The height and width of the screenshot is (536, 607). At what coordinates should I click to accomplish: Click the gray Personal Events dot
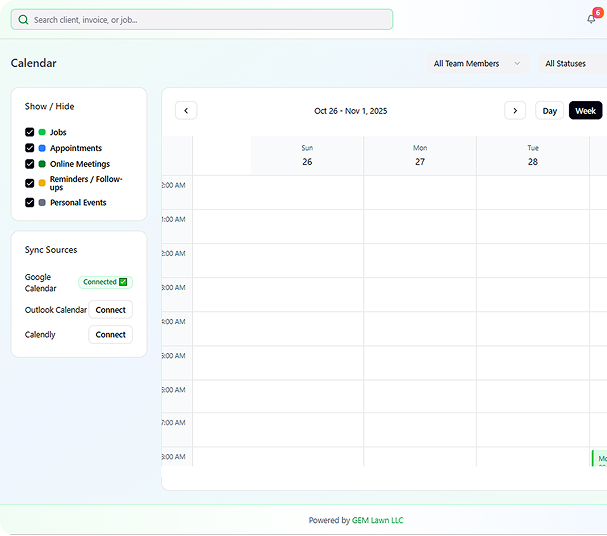coord(42,202)
